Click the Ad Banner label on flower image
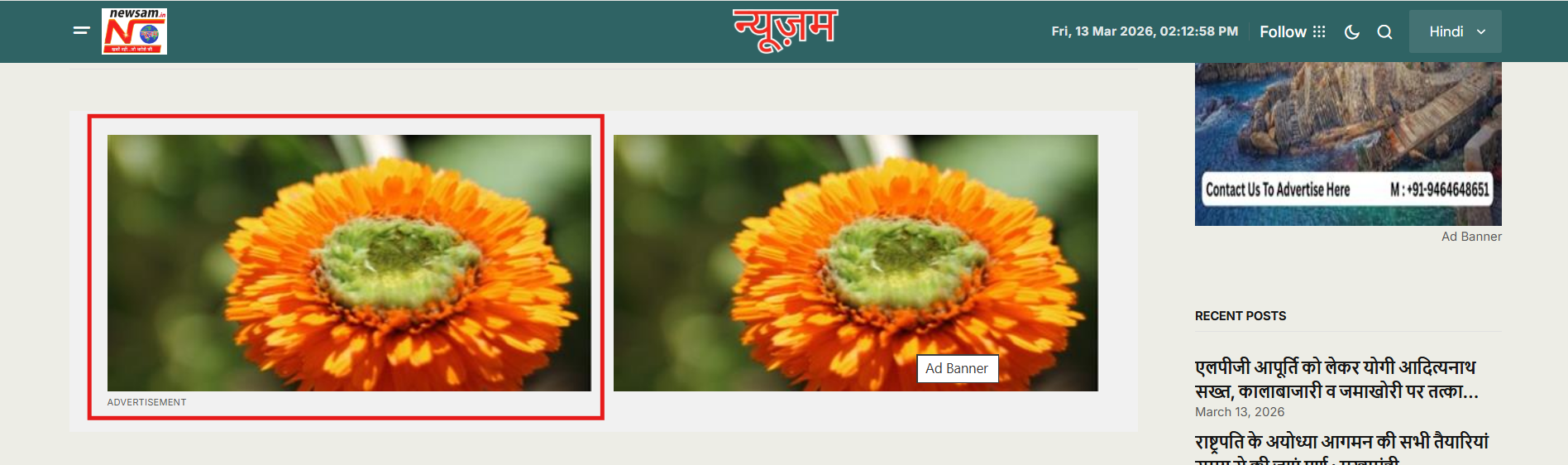Image resolution: width=1568 pixels, height=465 pixels. [958, 369]
